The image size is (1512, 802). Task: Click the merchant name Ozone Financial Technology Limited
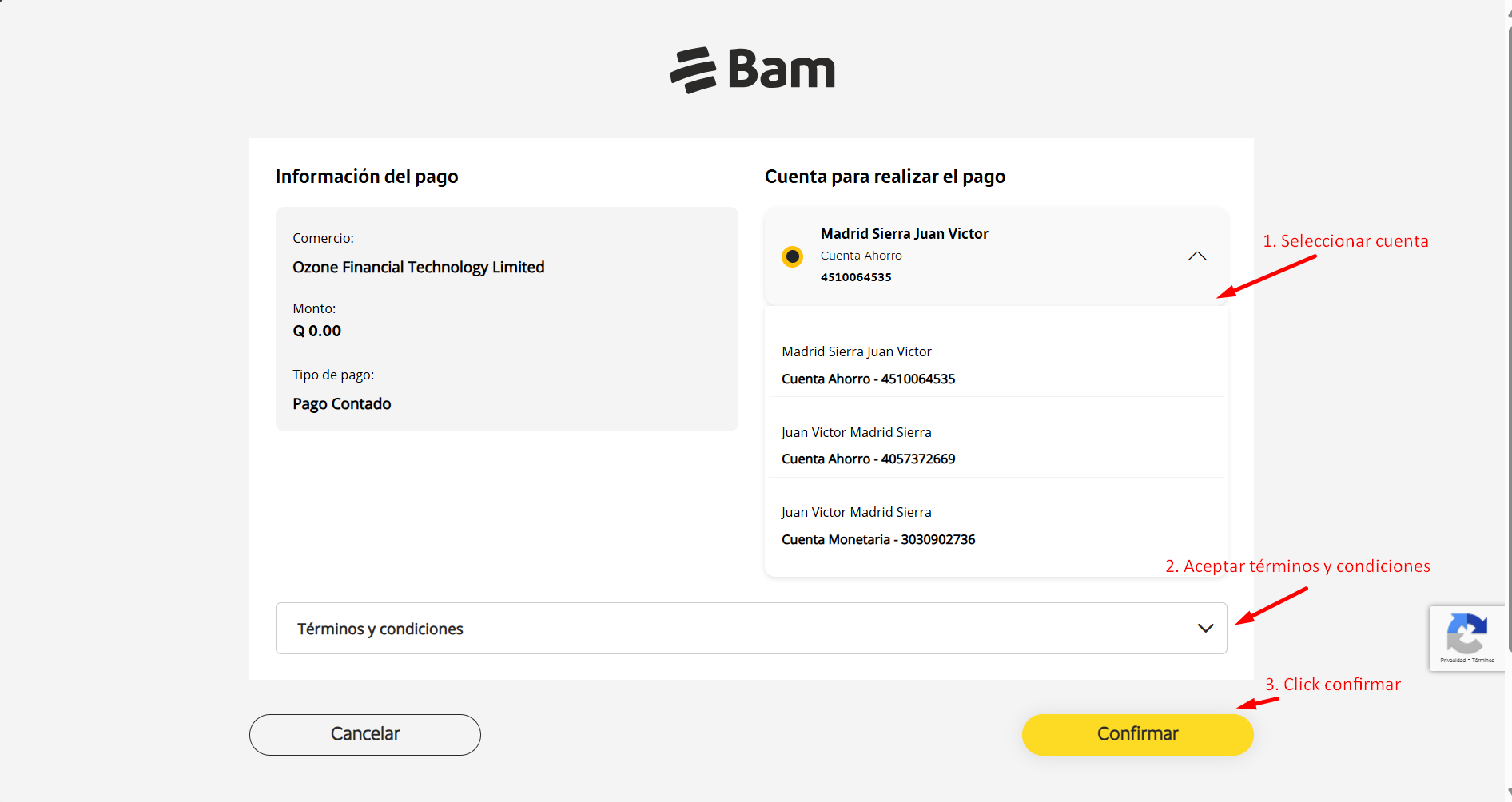[418, 268]
